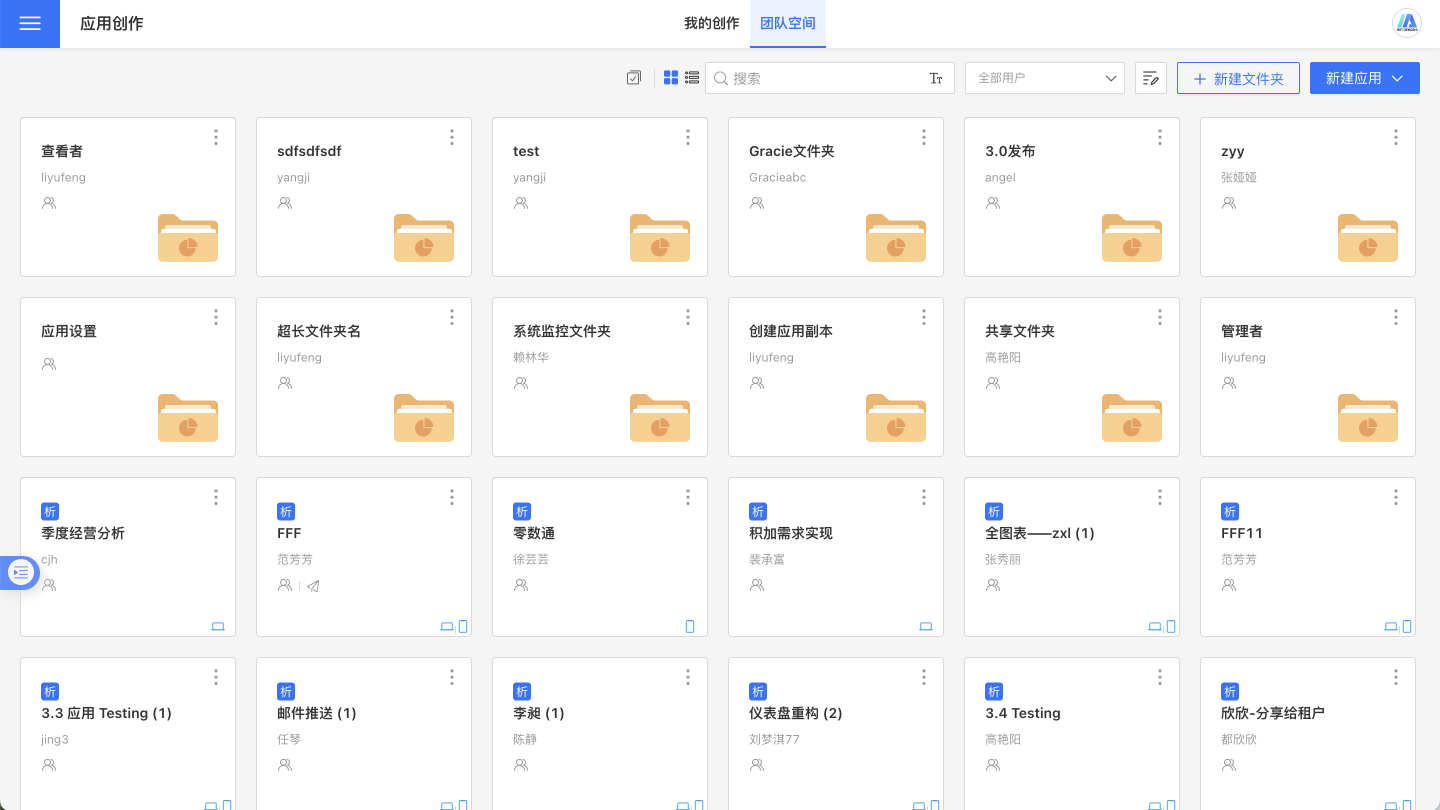Open the 全部用户 user filter dropdown

(1045, 78)
